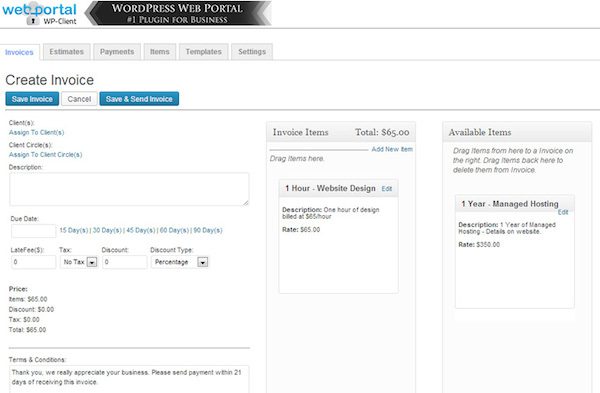
Task: Click the 'Tax: $0.00' price line
Action: [x=24, y=320]
